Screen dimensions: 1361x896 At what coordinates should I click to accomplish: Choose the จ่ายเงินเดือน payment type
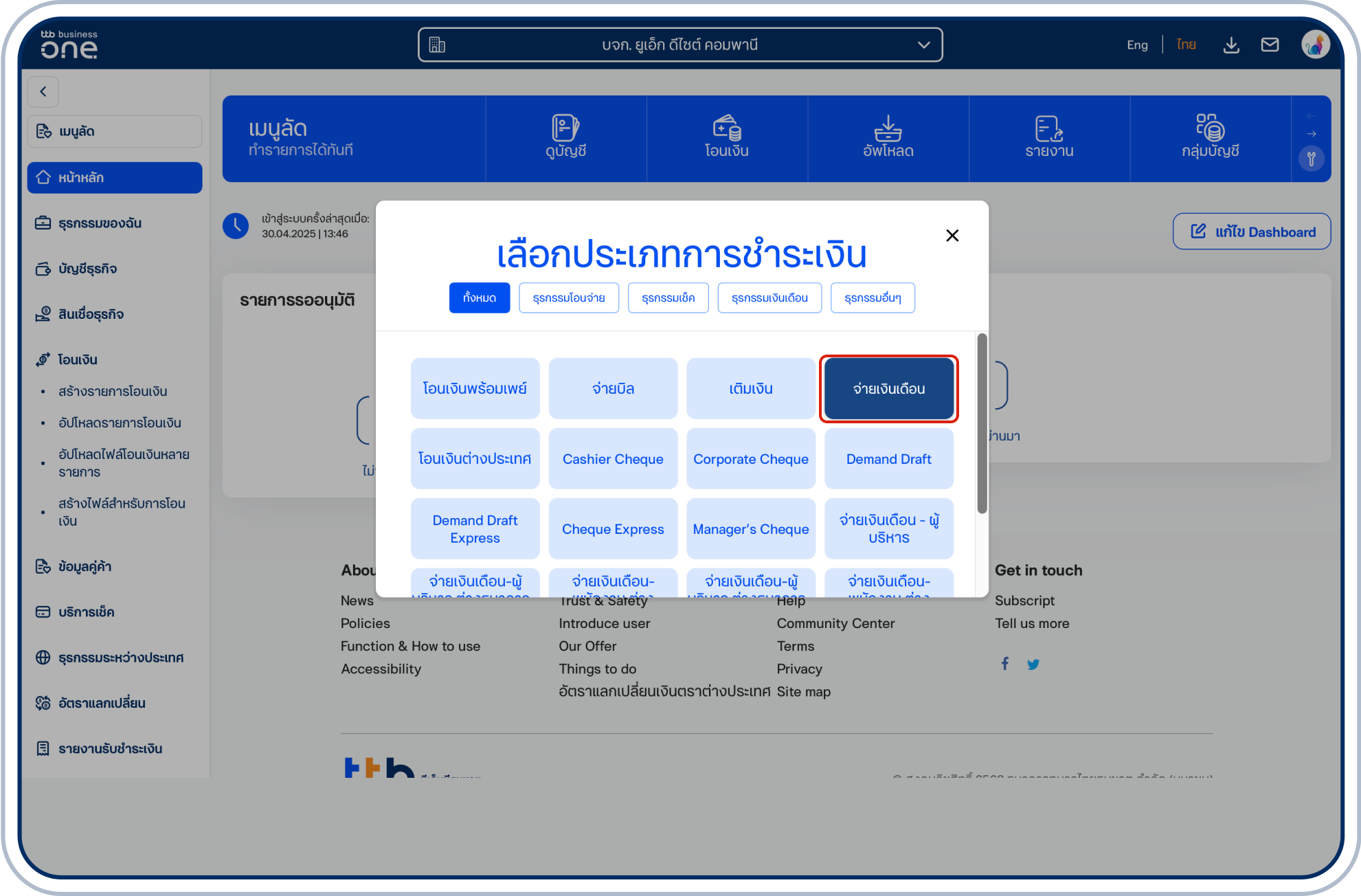888,389
